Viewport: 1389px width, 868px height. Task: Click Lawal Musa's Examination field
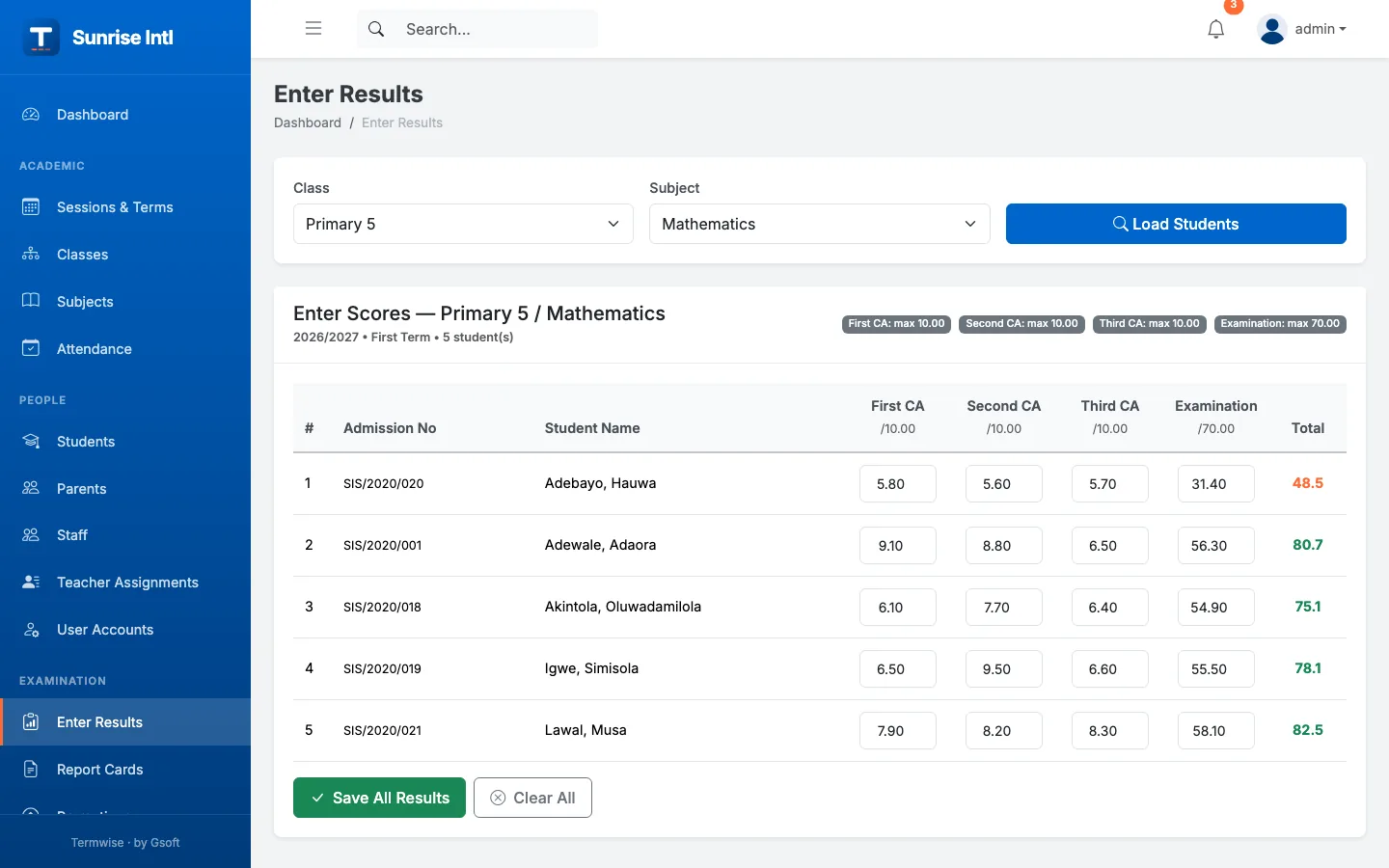coord(1216,731)
